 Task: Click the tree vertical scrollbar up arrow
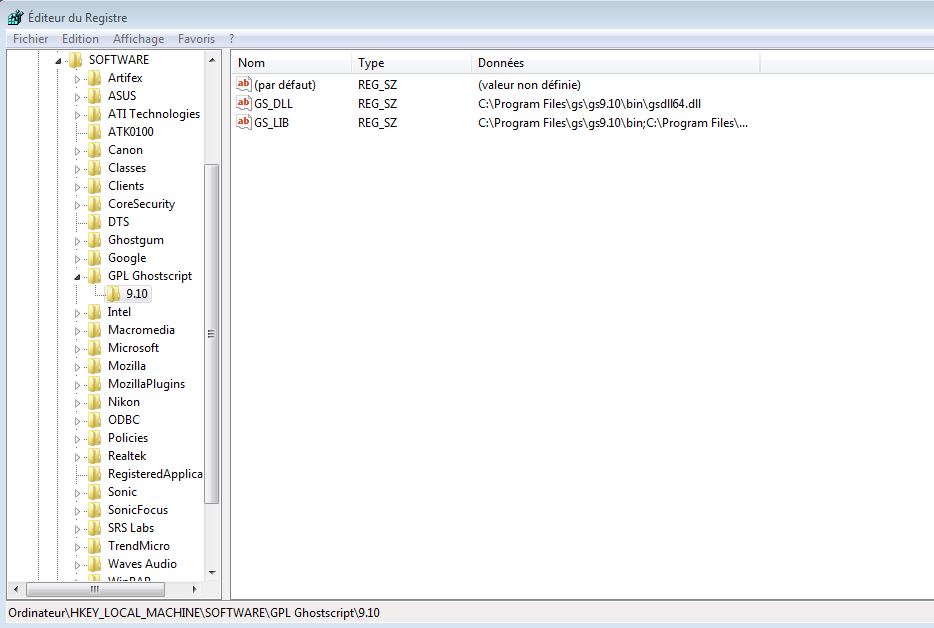point(212,60)
